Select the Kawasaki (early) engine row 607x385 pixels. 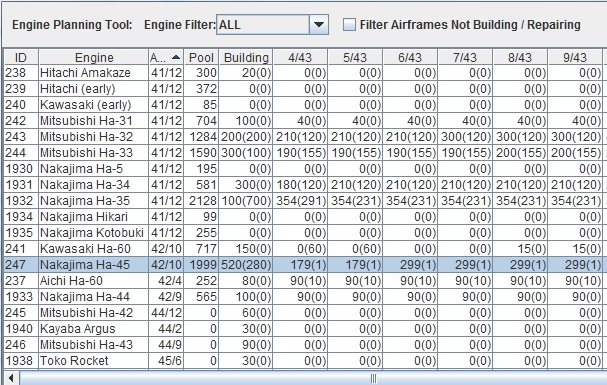304,104
